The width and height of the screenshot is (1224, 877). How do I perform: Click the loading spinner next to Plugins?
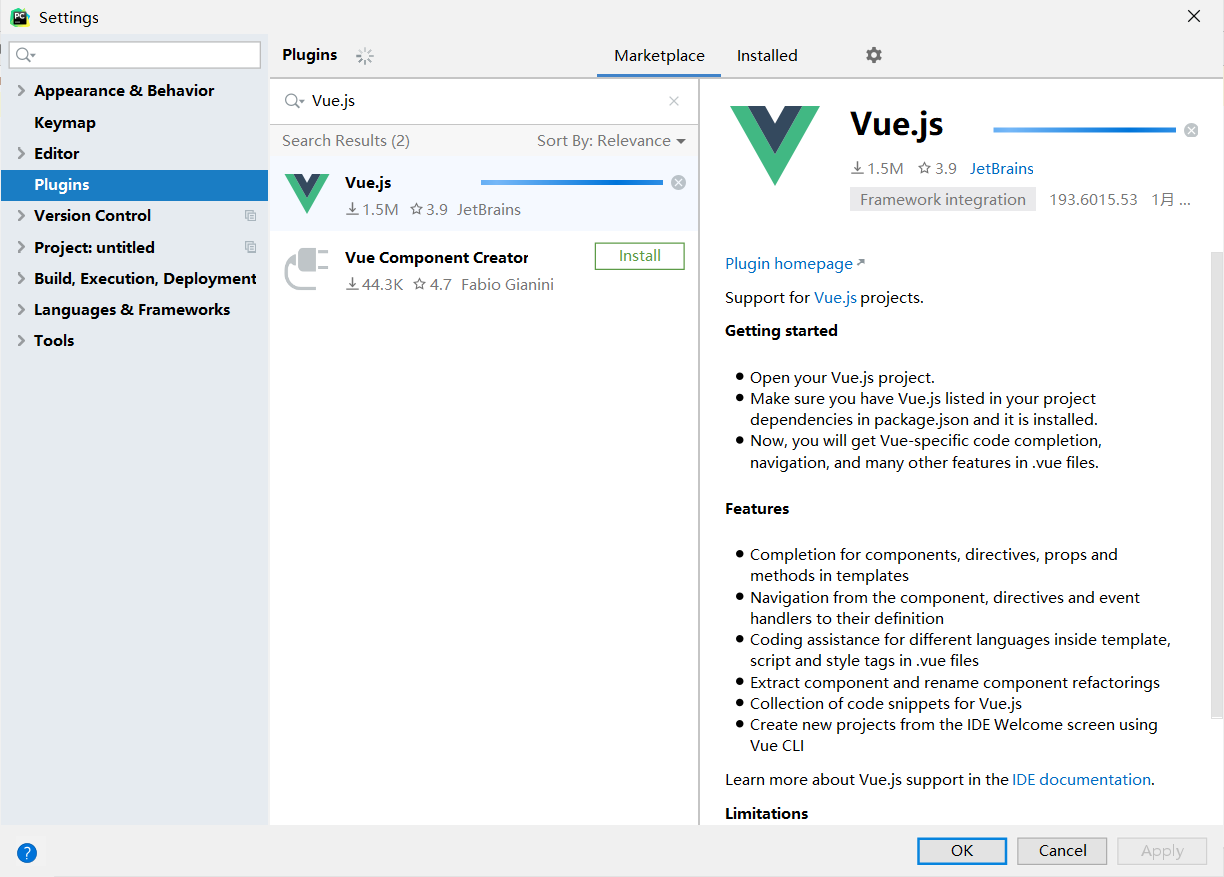pos(365,56)
